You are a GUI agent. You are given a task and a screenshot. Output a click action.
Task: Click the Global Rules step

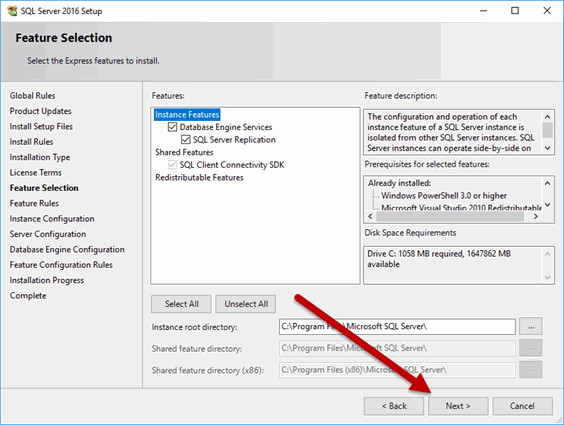tap(32, 96)
